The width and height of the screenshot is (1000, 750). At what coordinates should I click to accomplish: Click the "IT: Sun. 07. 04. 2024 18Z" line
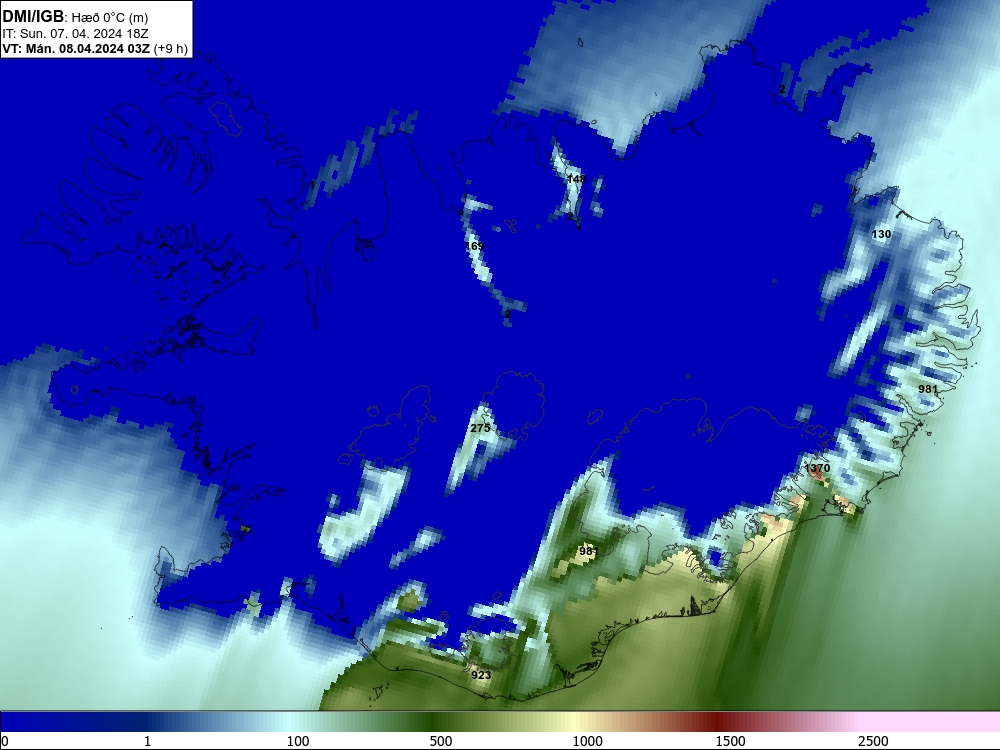(x=75, y=34)
